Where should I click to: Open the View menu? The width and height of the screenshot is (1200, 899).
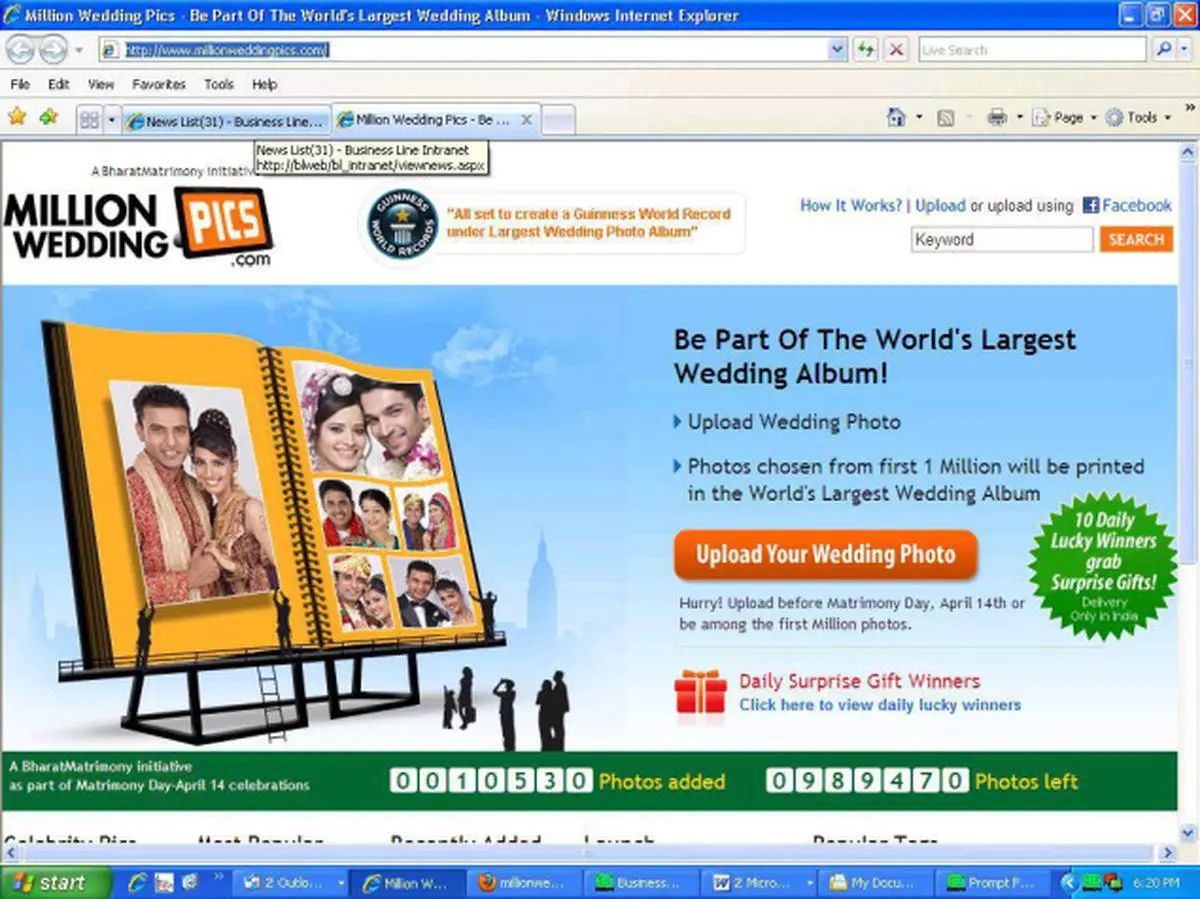[101, 85]
